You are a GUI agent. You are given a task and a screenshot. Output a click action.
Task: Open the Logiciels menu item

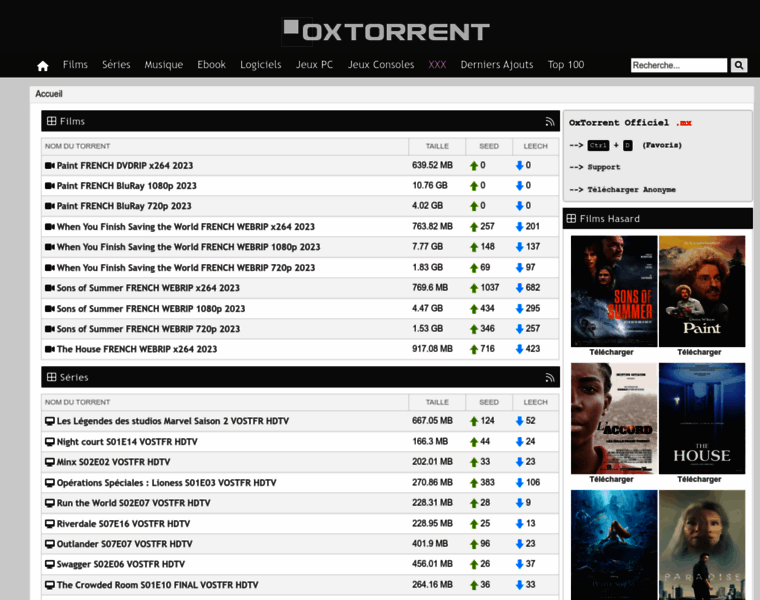tap(261, 64)
